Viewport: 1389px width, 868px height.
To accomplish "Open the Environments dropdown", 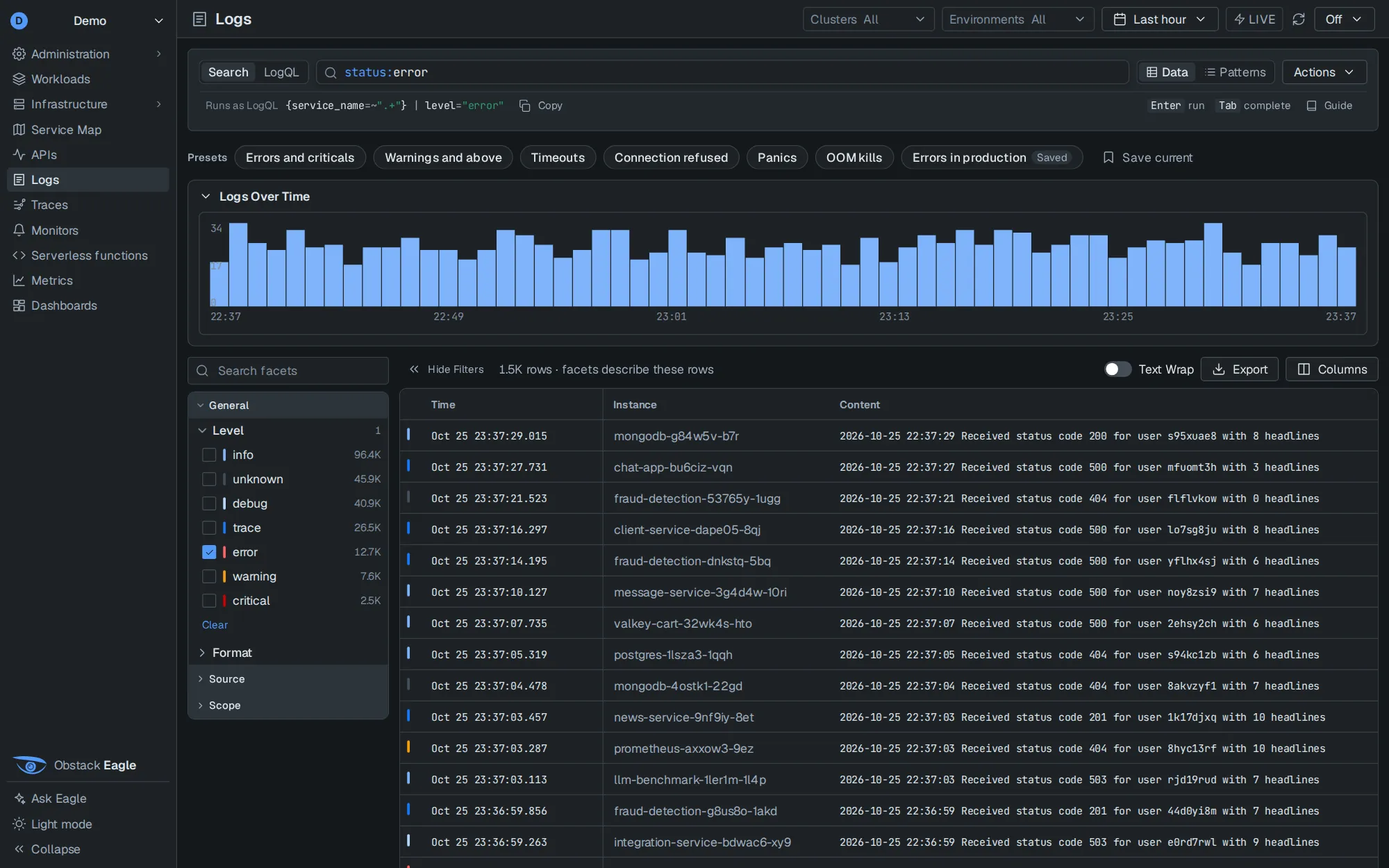I will click(x=1017, y=19).
